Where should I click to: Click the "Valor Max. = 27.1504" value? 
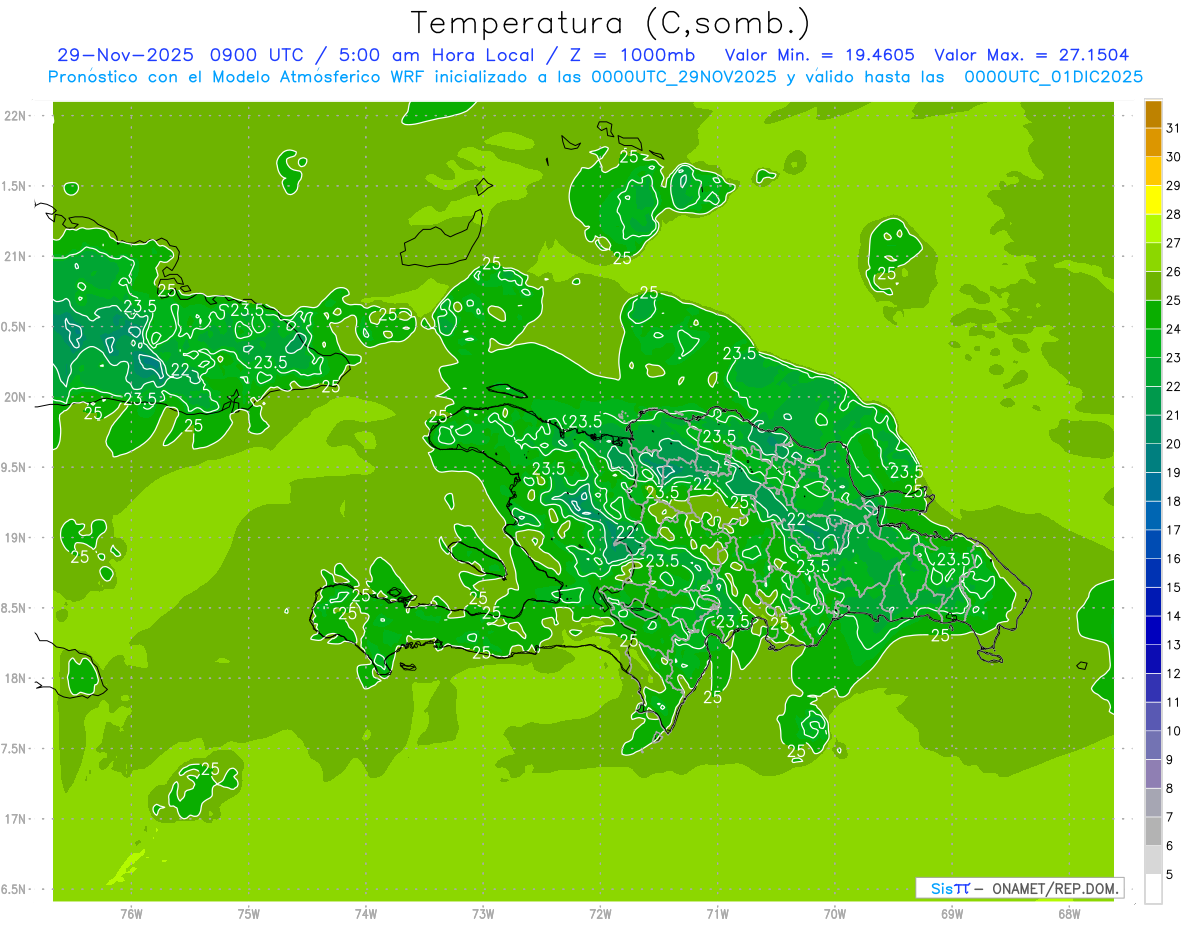(x=1032, y=55)
